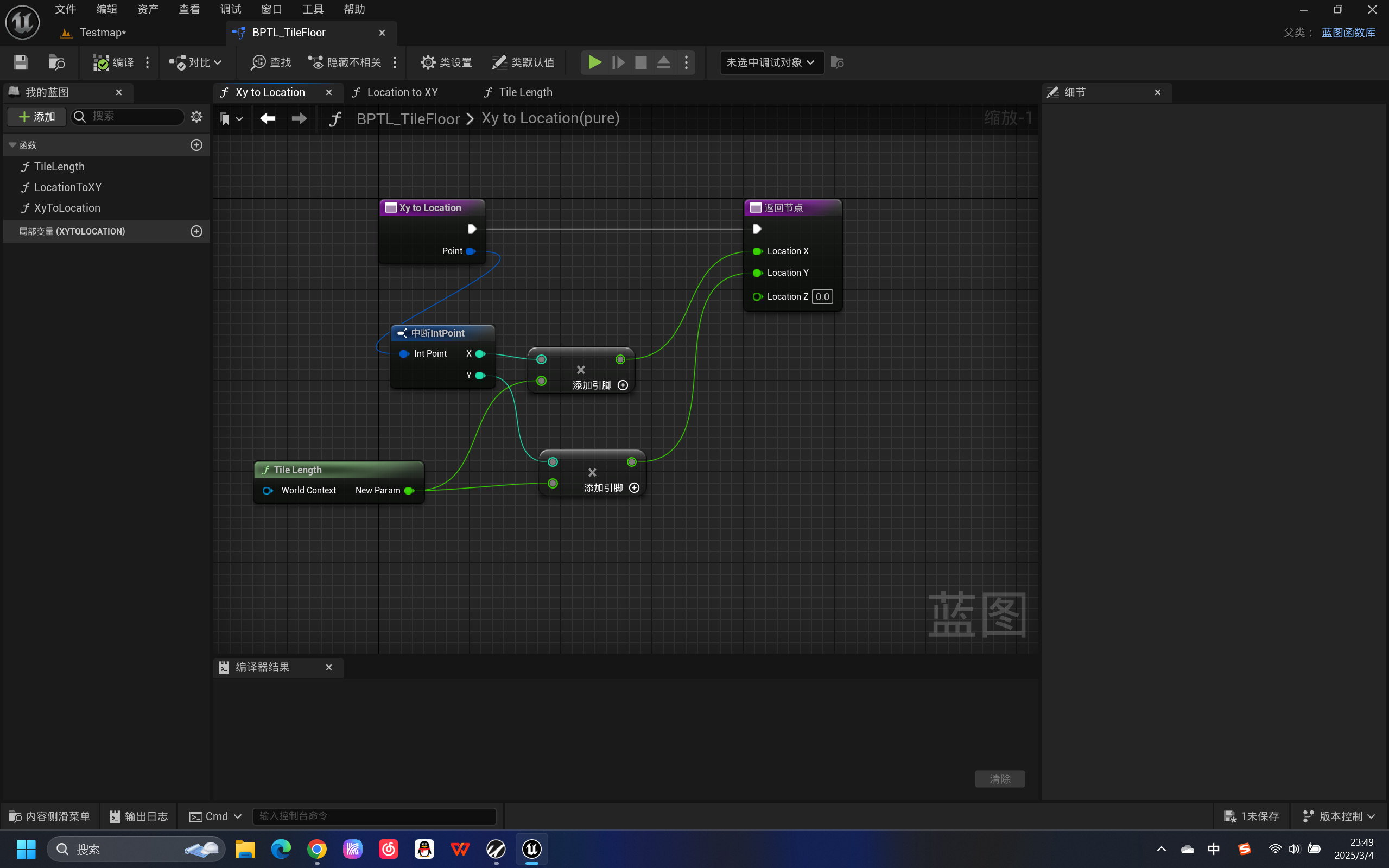Click the stop simulation button
This screenshot has height=868, width=1389.
pos(640,62)
